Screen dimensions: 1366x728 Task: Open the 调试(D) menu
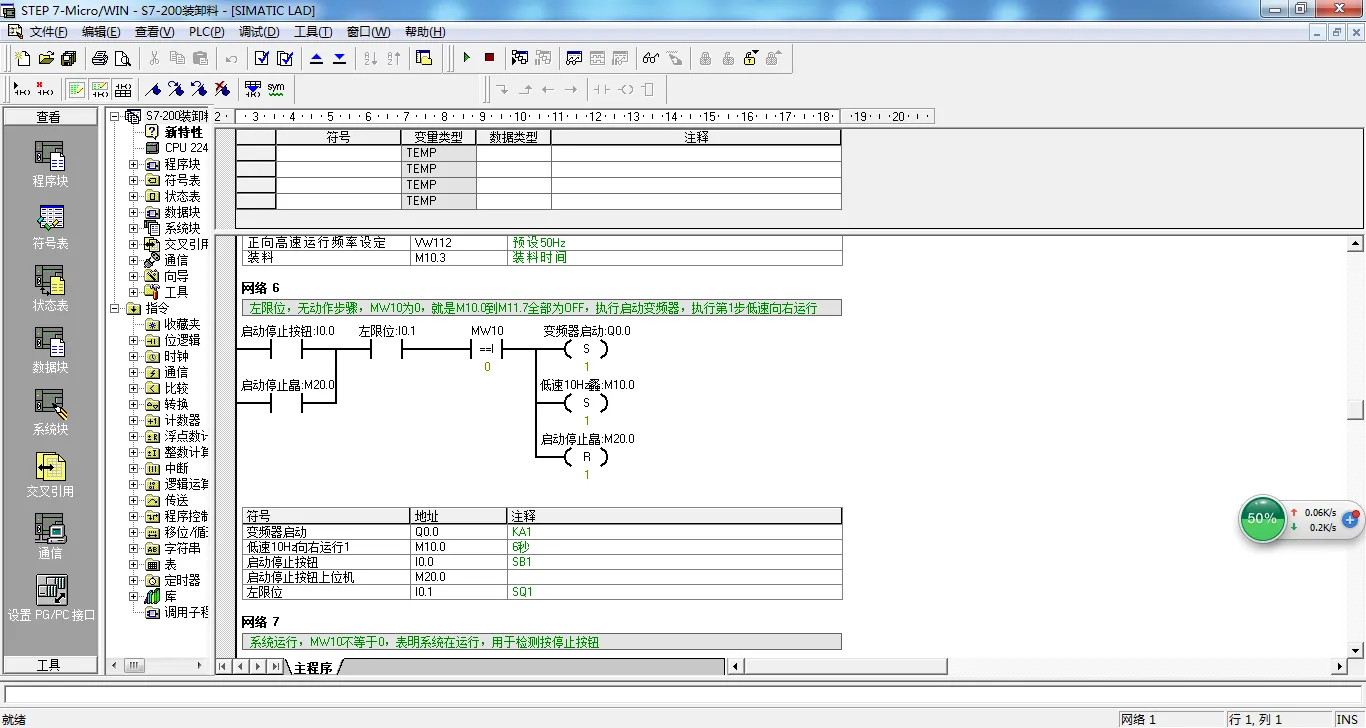(x=259, y=32)
